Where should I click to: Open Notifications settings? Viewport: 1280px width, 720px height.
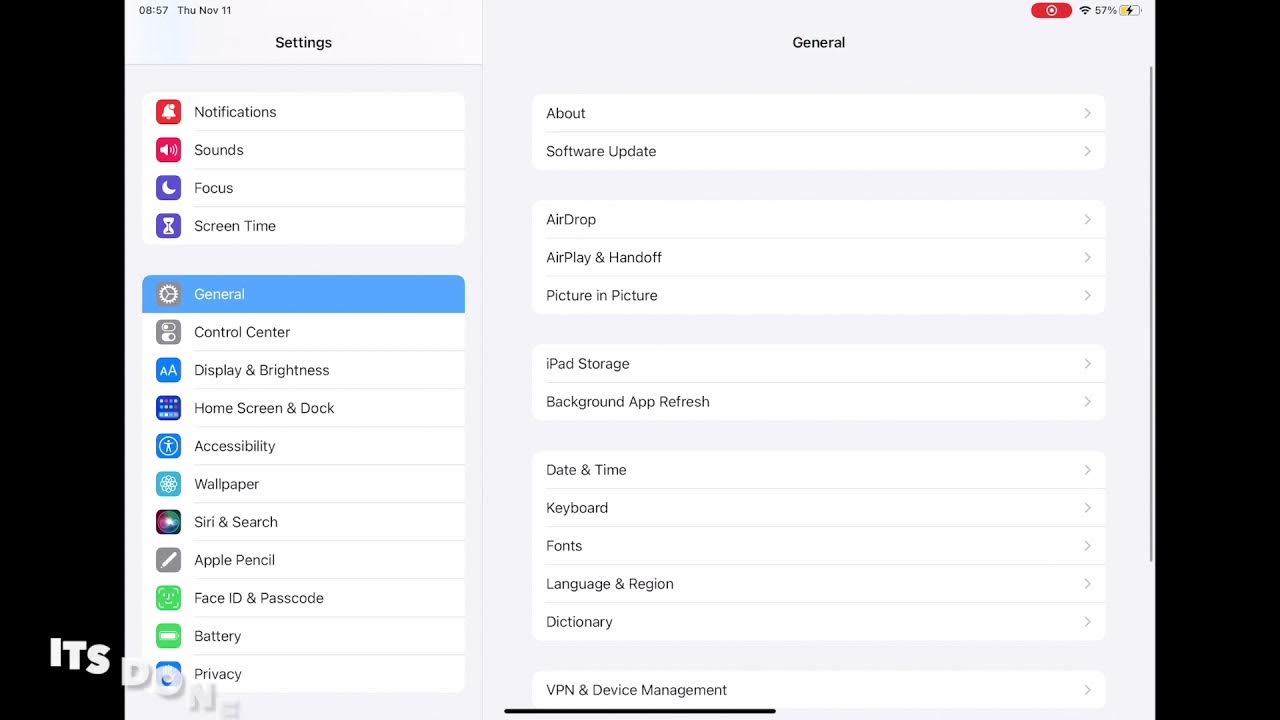(303, 112)
